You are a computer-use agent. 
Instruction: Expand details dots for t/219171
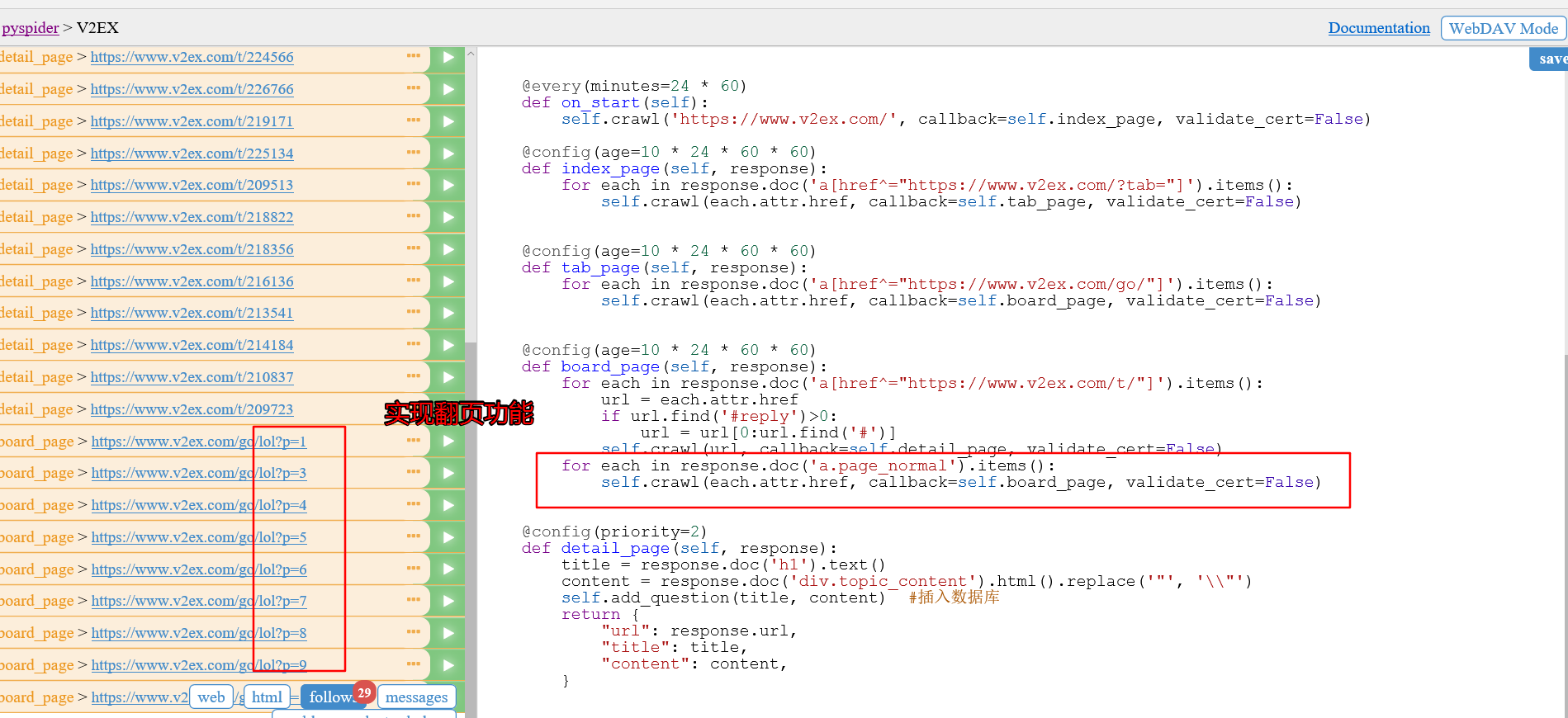click(414, 120)
